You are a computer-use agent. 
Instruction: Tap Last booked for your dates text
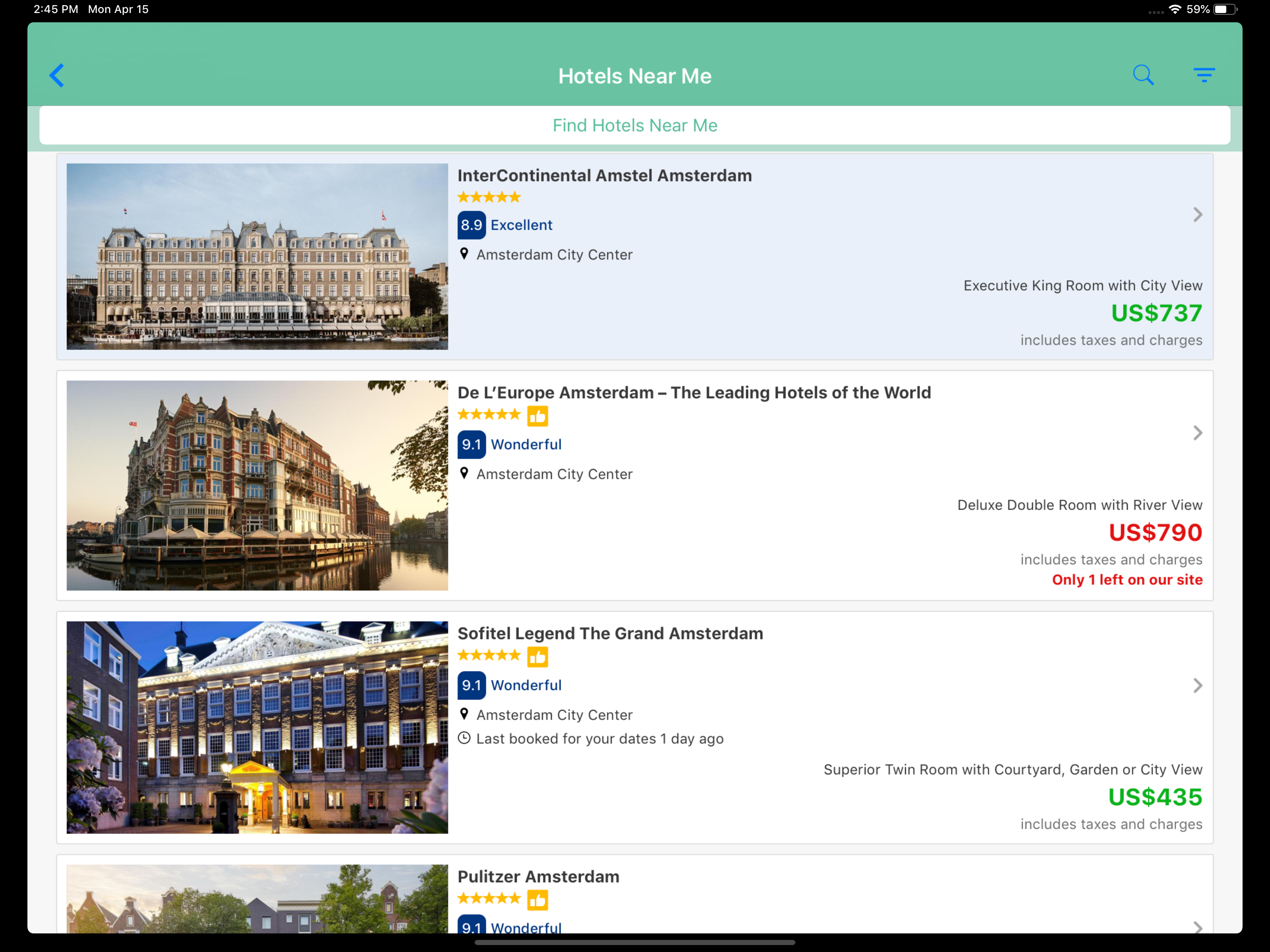click(x=600, y=738)
